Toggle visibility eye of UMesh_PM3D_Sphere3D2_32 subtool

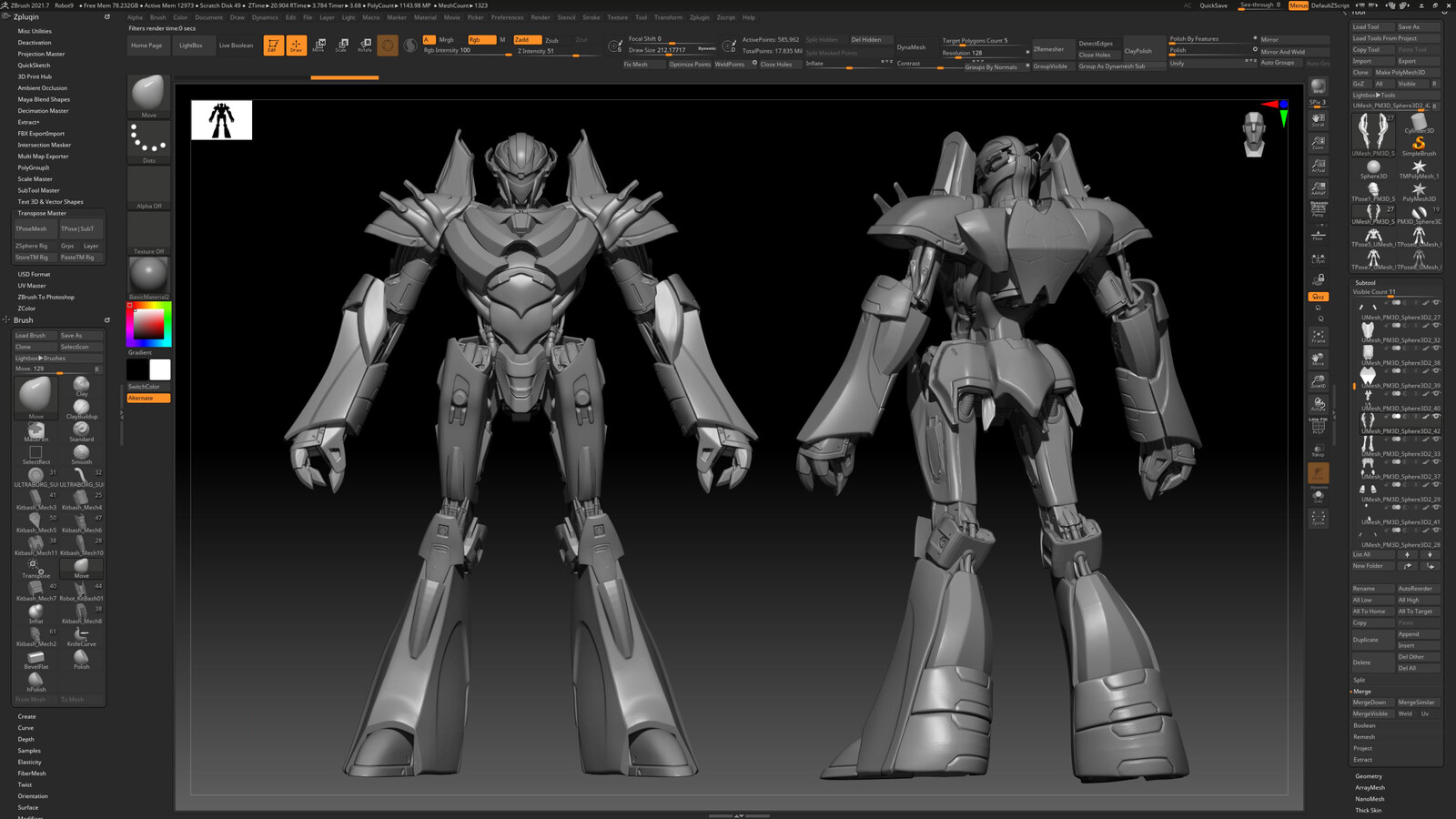[x=1436, y=326]
